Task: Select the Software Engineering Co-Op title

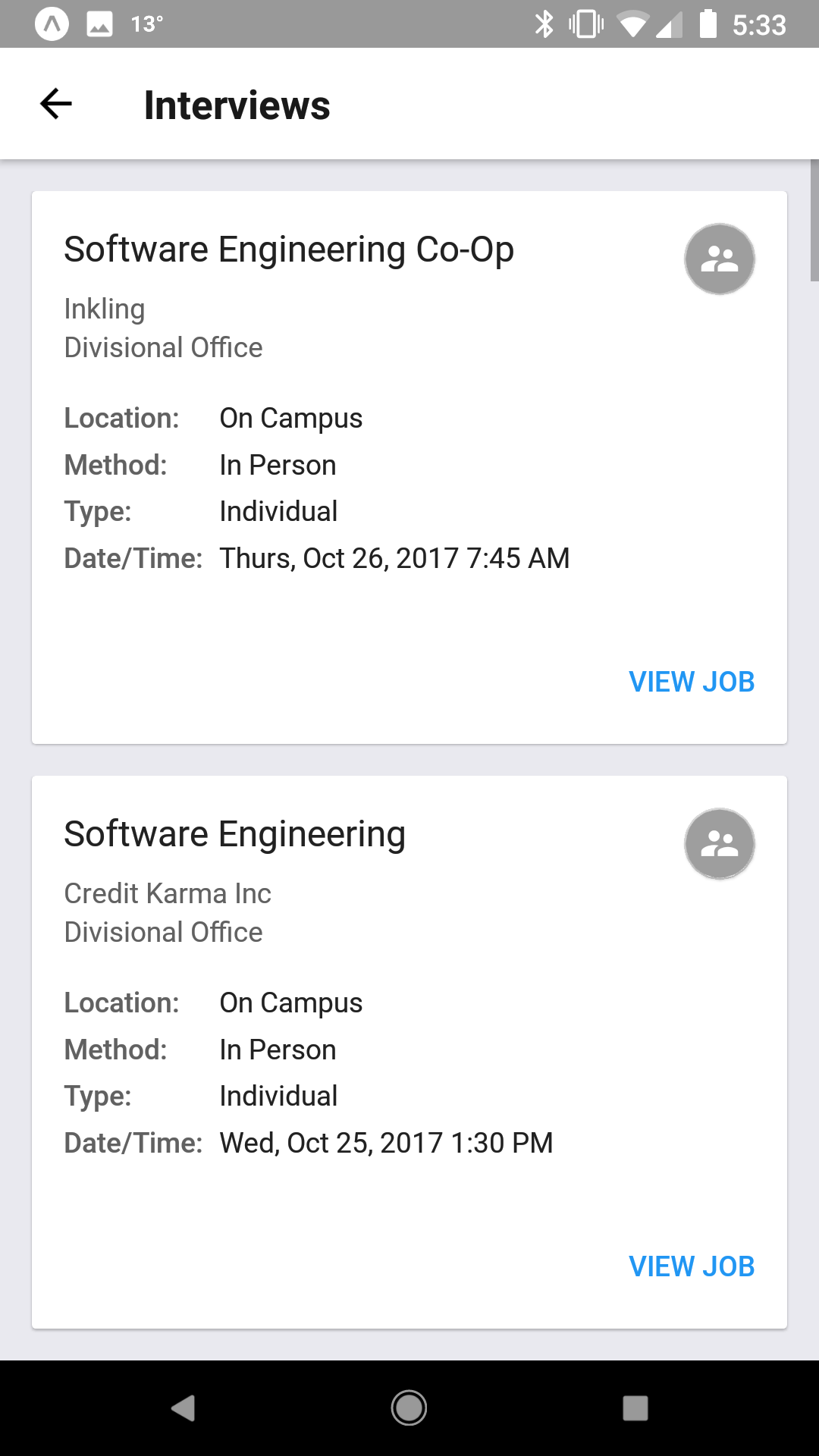Action: (x=289, y=249)
